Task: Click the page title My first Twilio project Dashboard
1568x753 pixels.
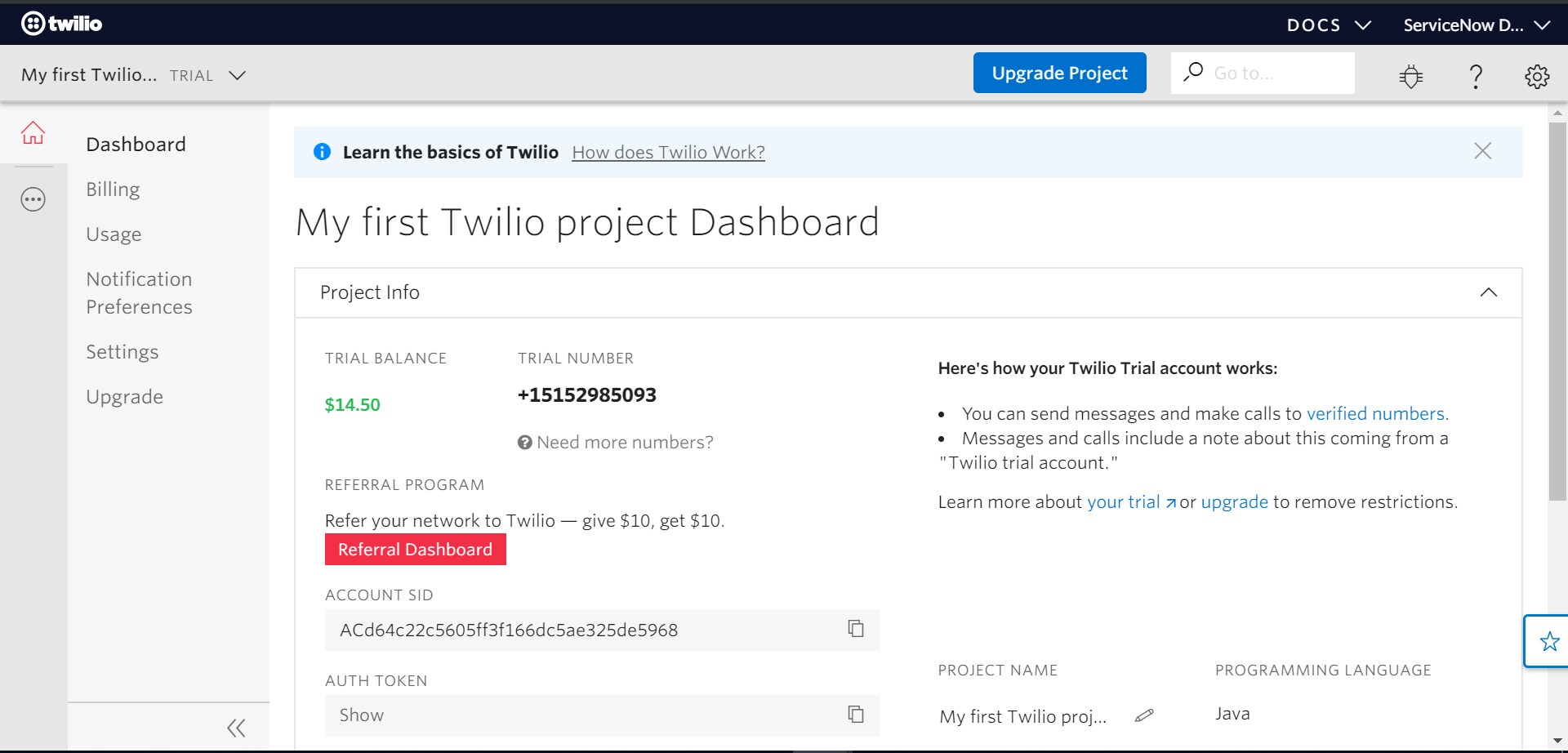Action: point(587,222)
